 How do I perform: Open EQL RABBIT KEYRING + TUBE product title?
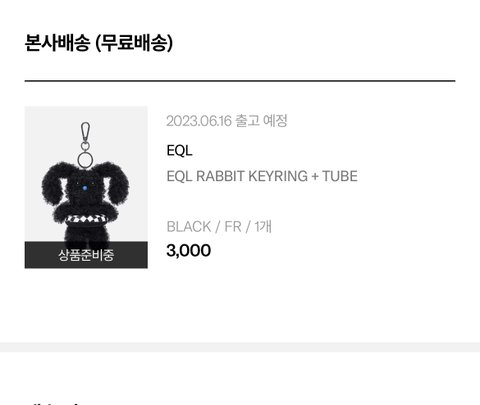(262, 176)
